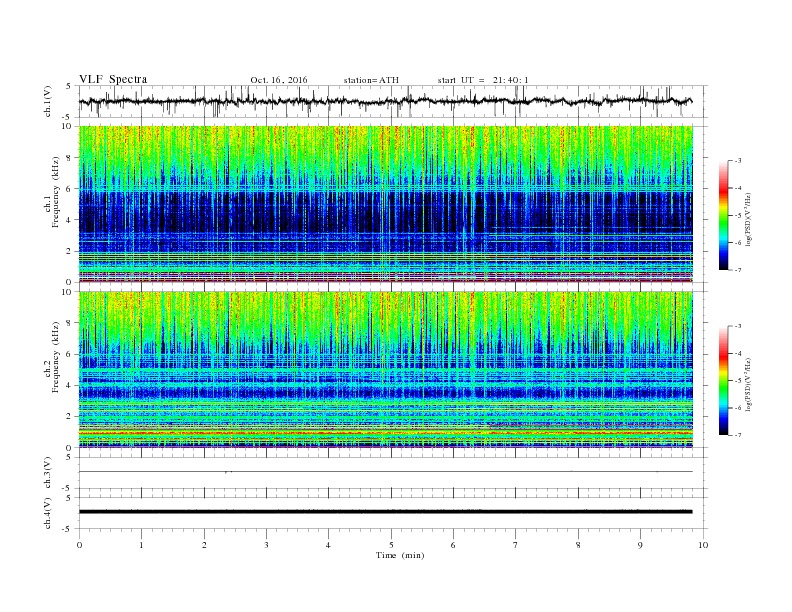The height and width of the screenshot is (612, 792).
Task: Click the "4" kHz tick on ch.1 spectrogram
Action: coord(70,220)
